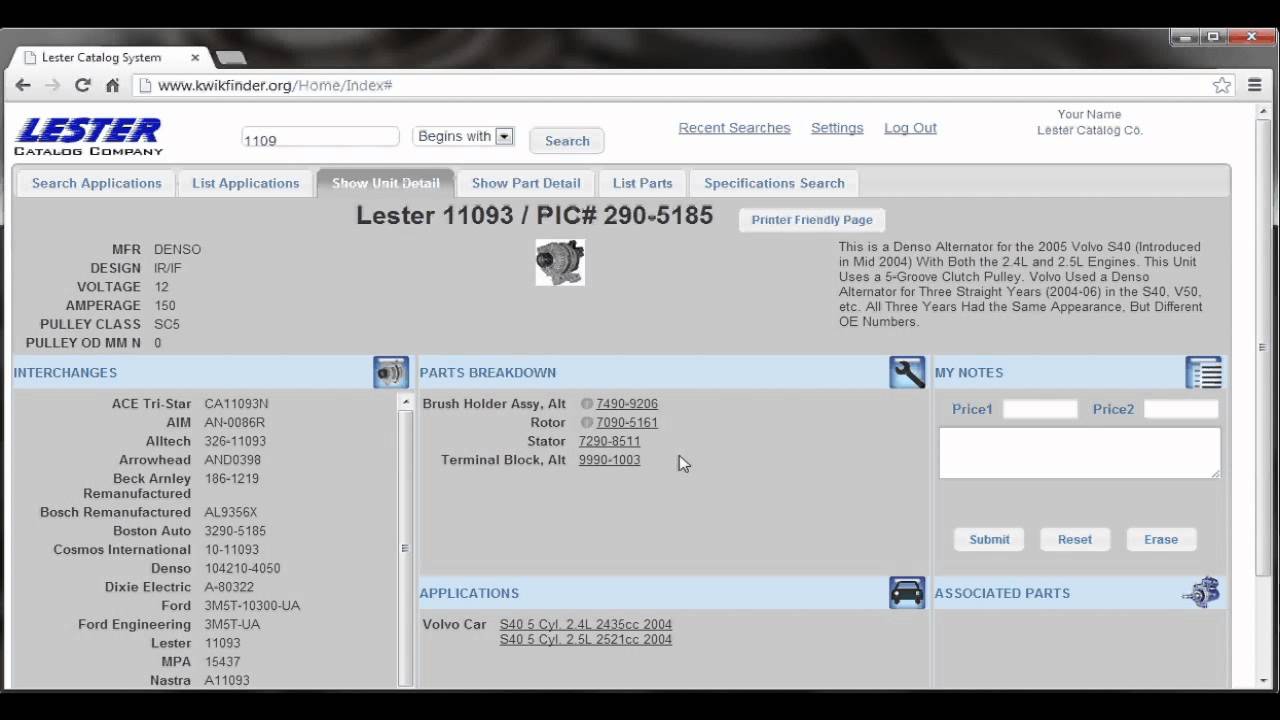The width and height of the screenshot is (1280, 720).
Task: Select Bosch Remanufactured number AL9356X
Action: click(x=230, y=512)
